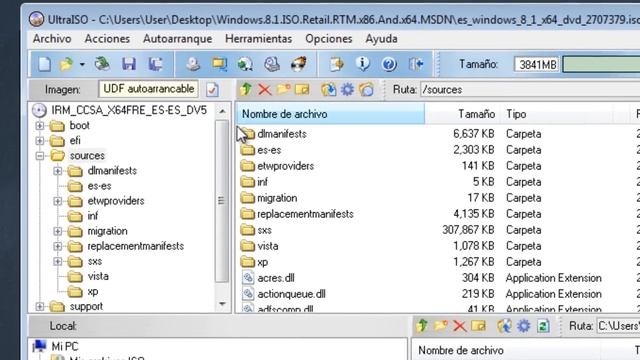Click the image properties check icon
This screenshot has height=360, width=640.
click(x=212, y=89)
